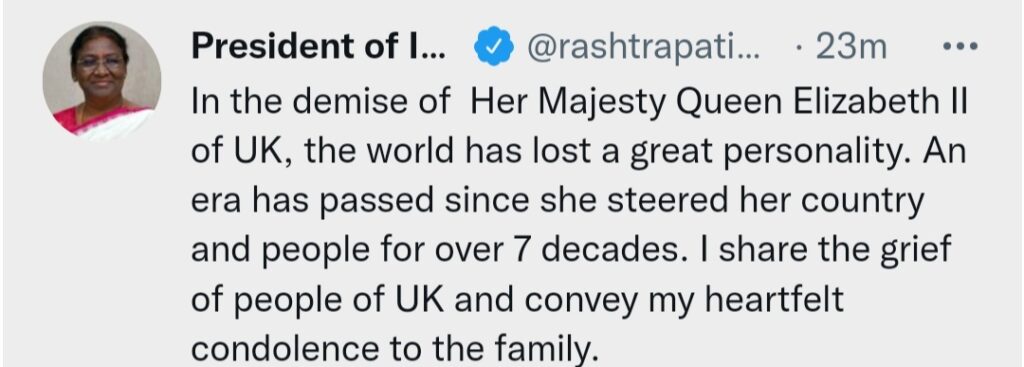The width and height of the screenshot is (1024, 367).
Task: Visit the @rashtrapati... handle link
Action: pos(643,48)
